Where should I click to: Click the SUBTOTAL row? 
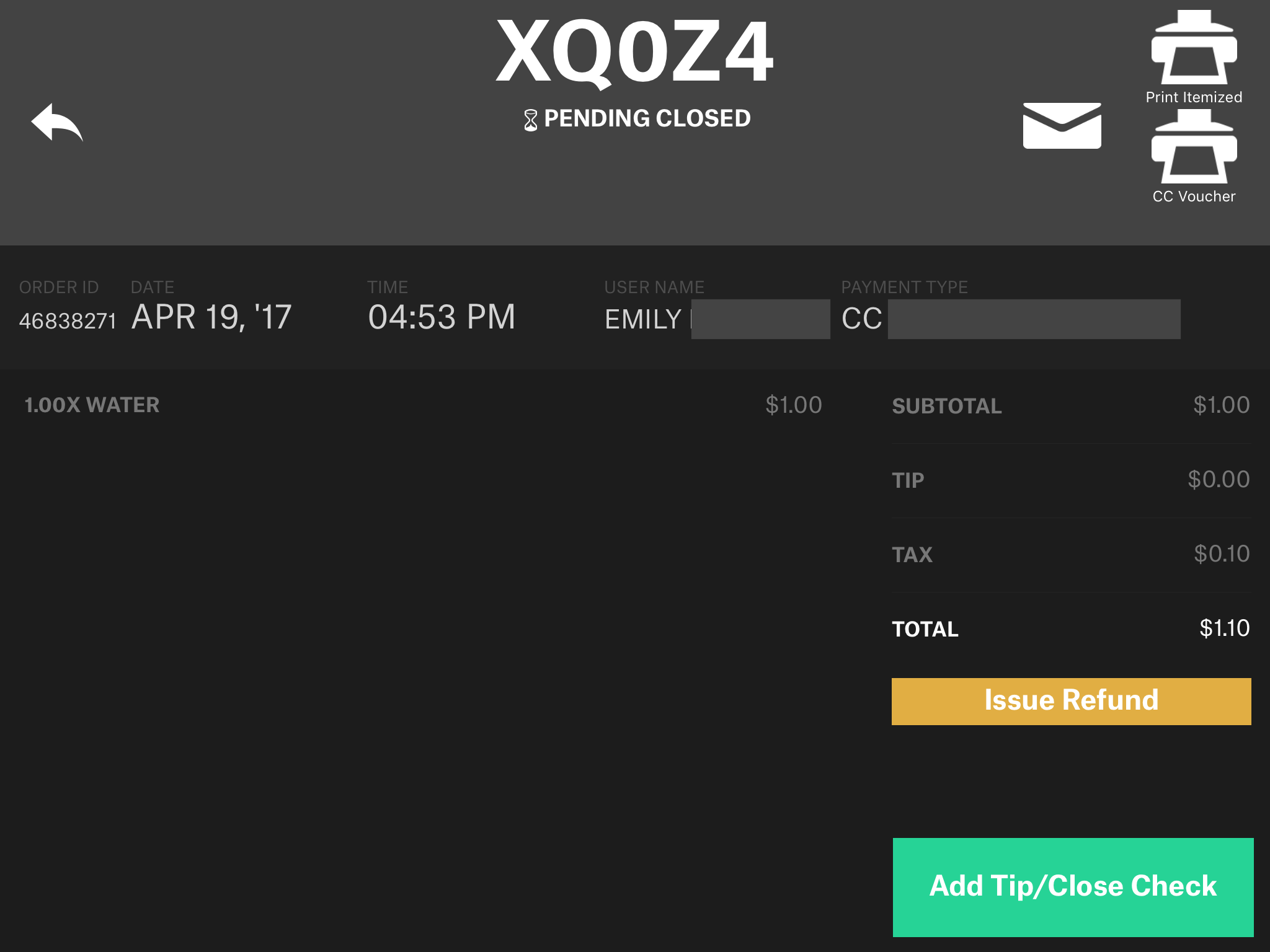(x=1070, y=406)
